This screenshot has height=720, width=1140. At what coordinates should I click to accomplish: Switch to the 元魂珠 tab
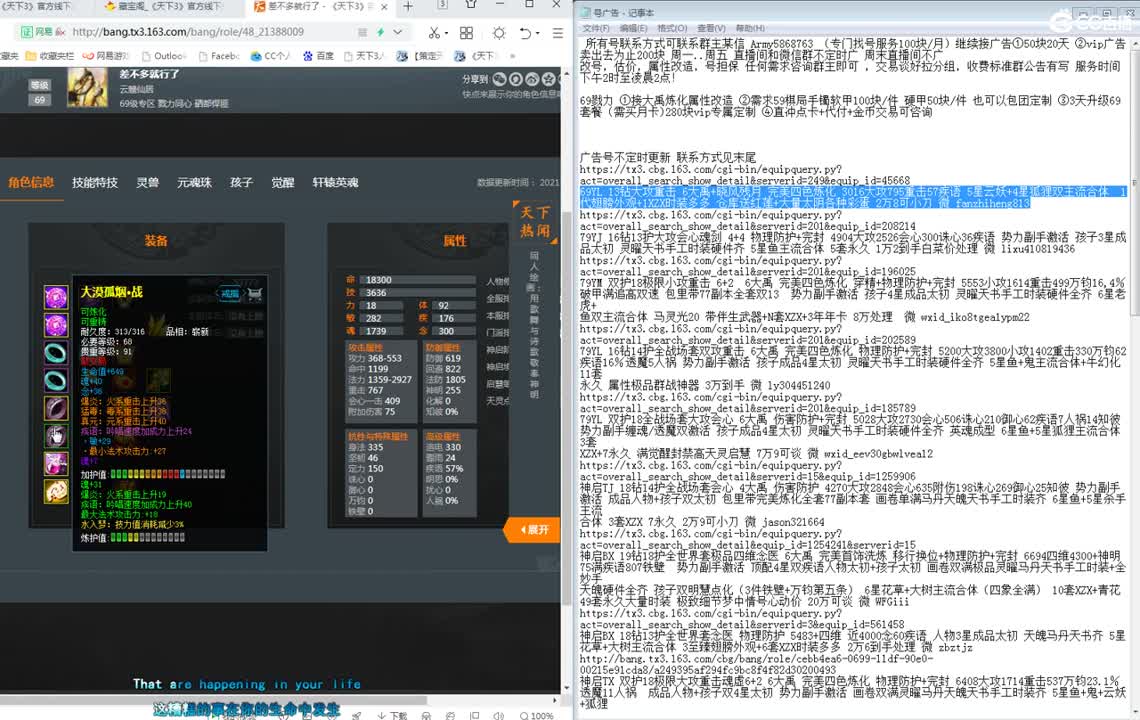[x=194, y=182]
